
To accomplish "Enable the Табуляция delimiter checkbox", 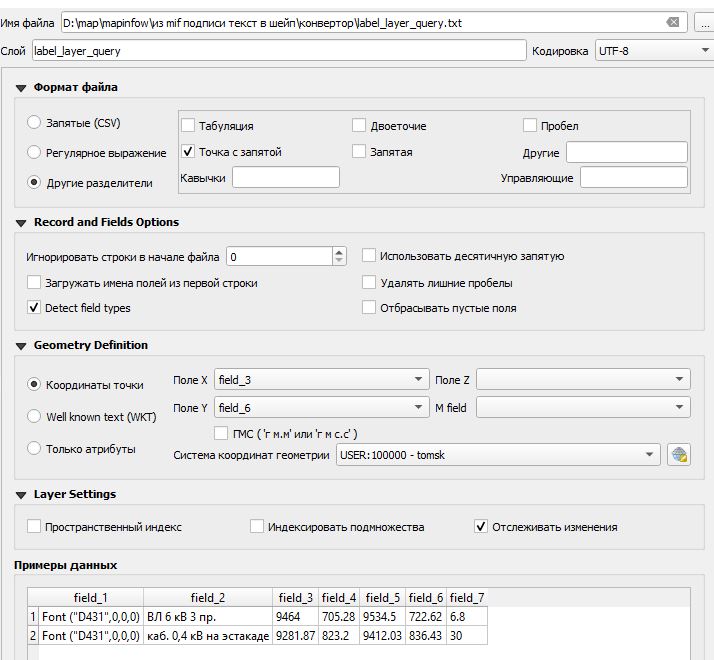I will (188, 126).
